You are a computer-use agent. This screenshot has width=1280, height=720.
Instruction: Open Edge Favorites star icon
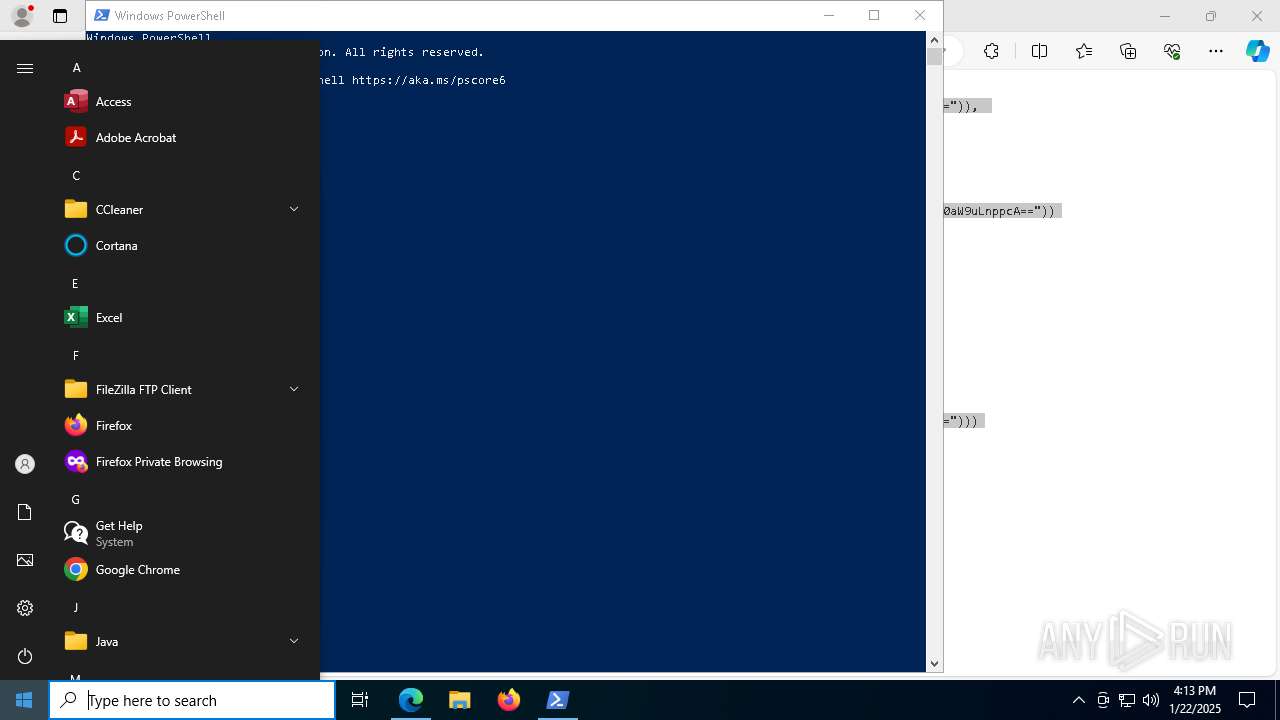(1084, 51)
